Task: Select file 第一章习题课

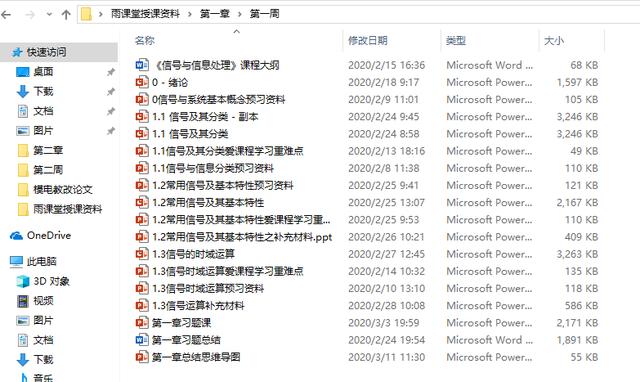Action: coord(181,323)
